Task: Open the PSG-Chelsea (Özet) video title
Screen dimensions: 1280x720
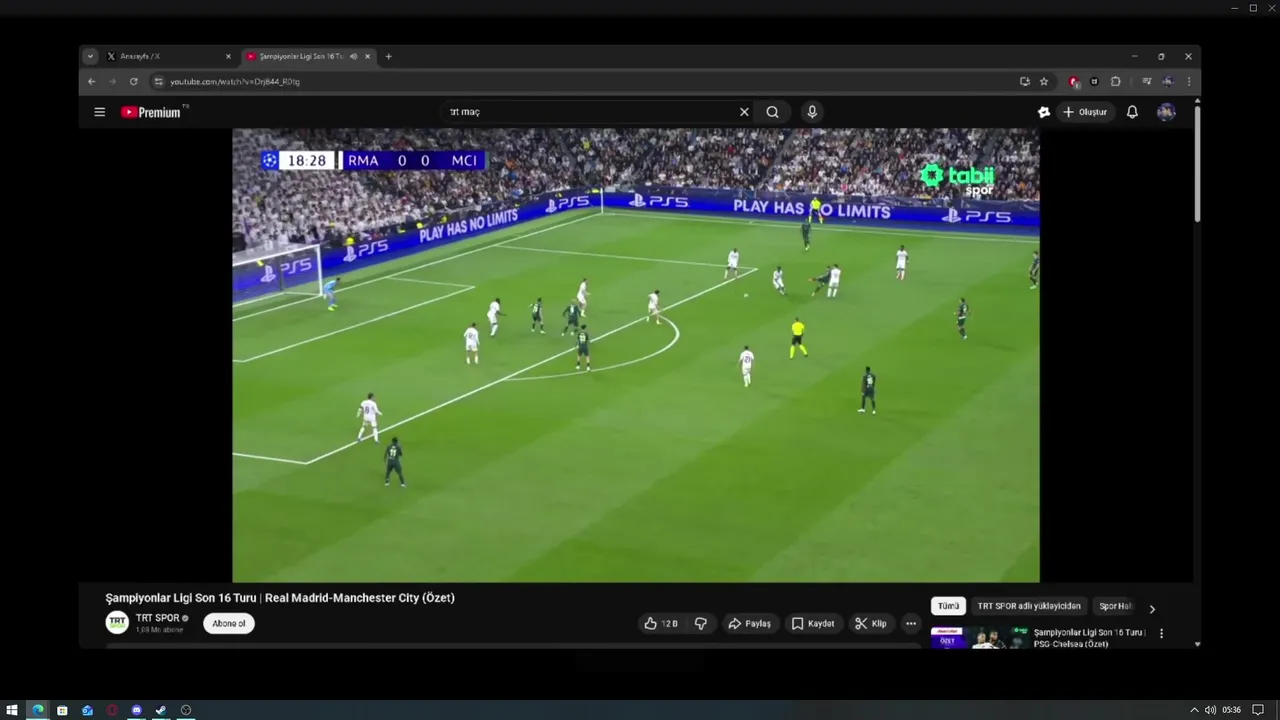Action: [1089, 638]
